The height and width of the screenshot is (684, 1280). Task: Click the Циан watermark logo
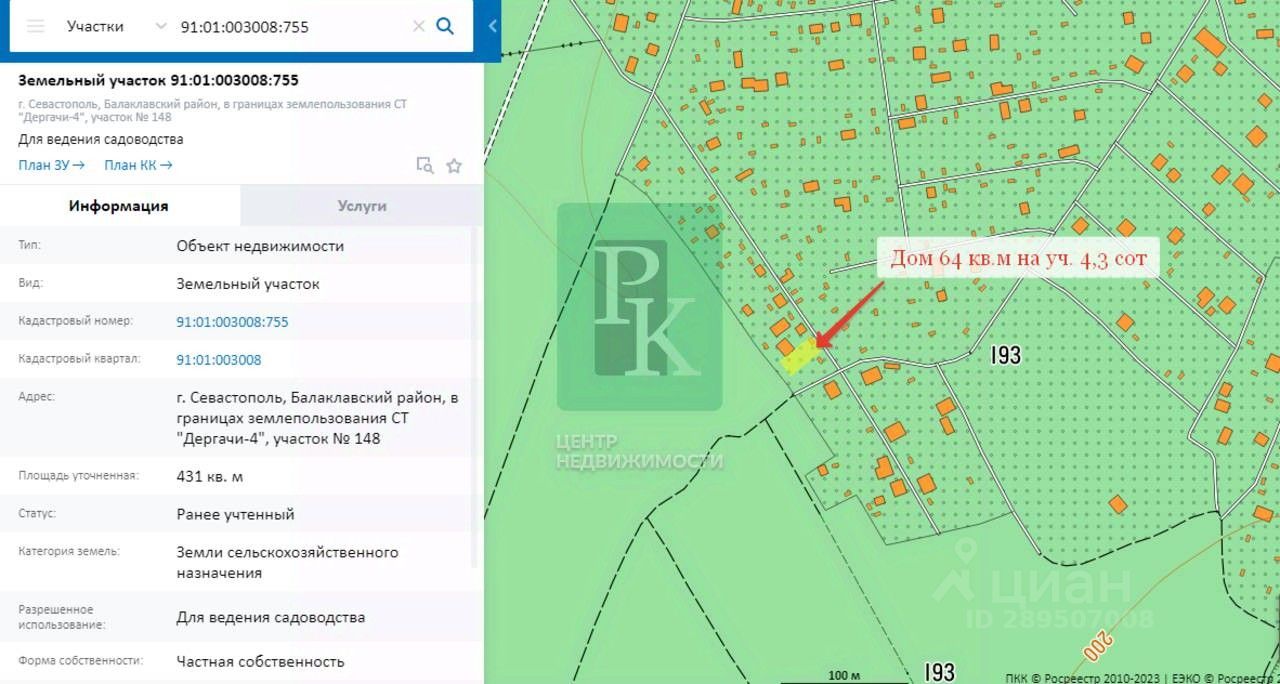click(1040, 585)
